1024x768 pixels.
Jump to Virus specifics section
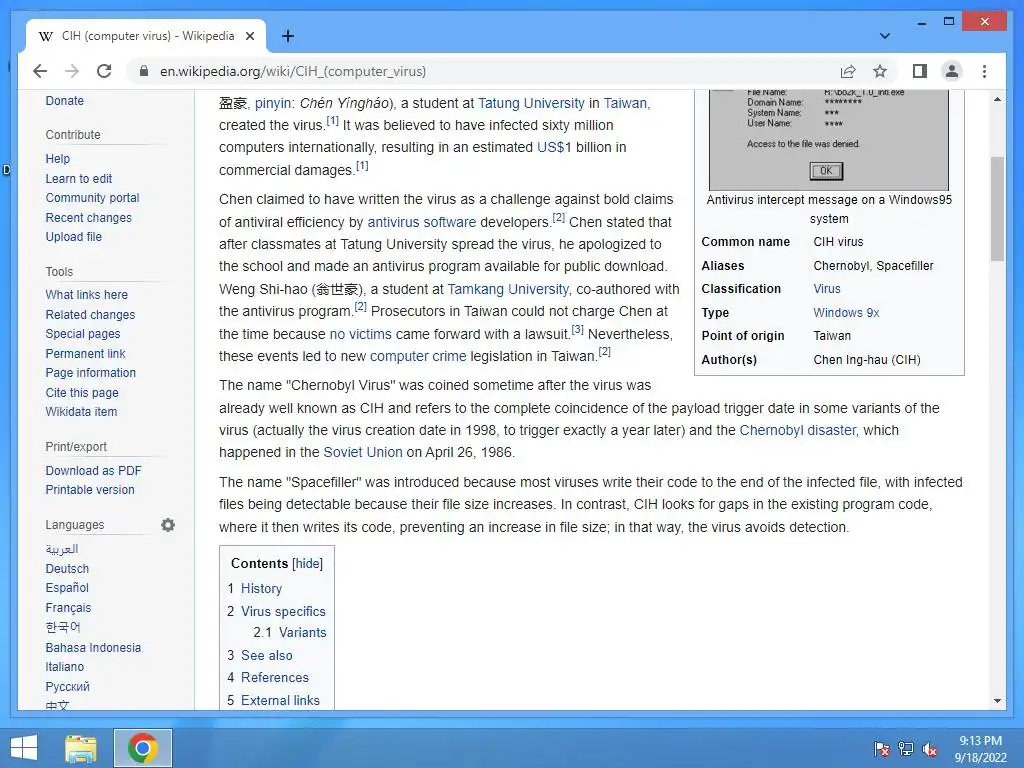[283, 611]
